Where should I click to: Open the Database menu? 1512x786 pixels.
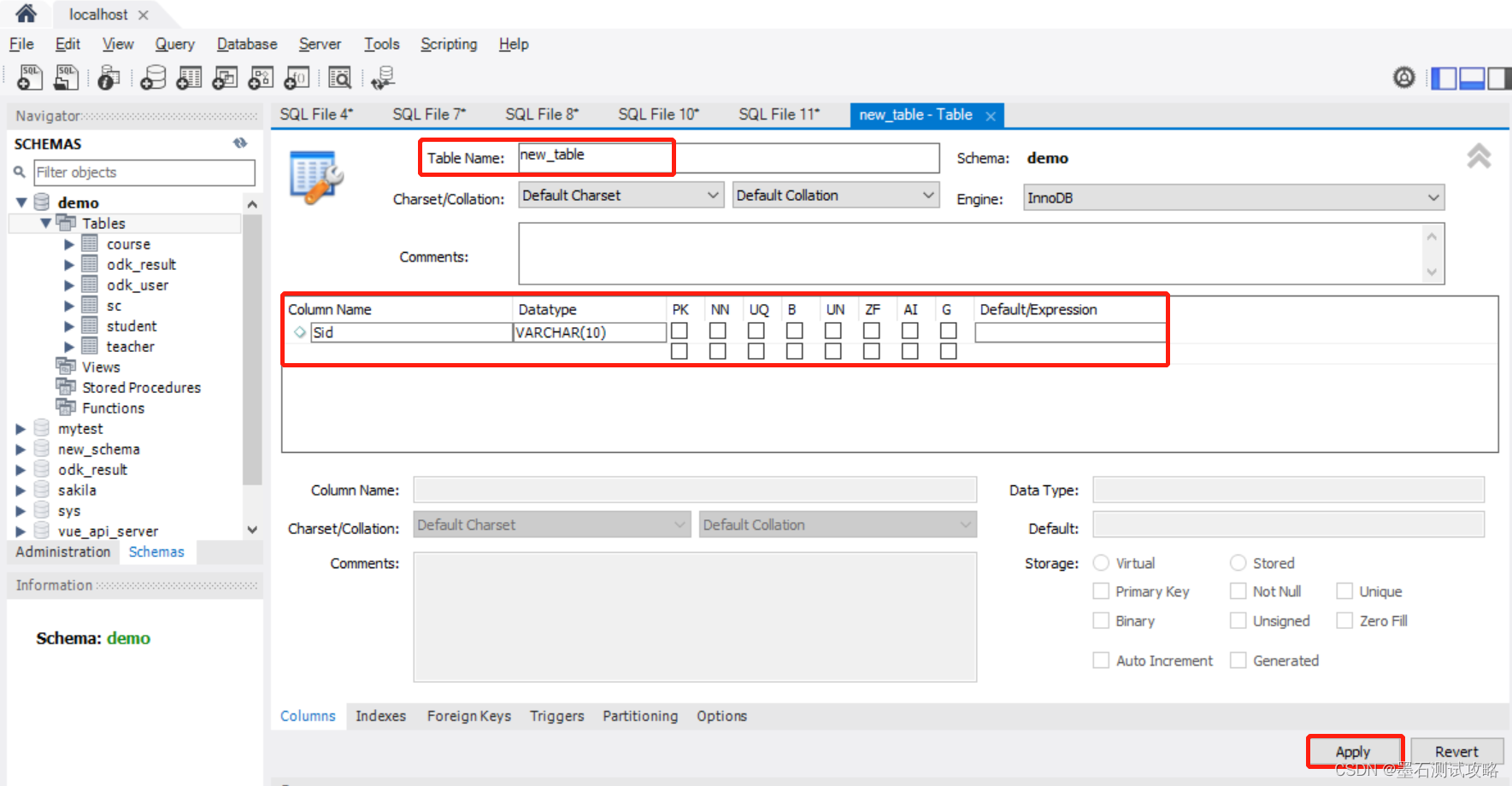pos(247,44)
